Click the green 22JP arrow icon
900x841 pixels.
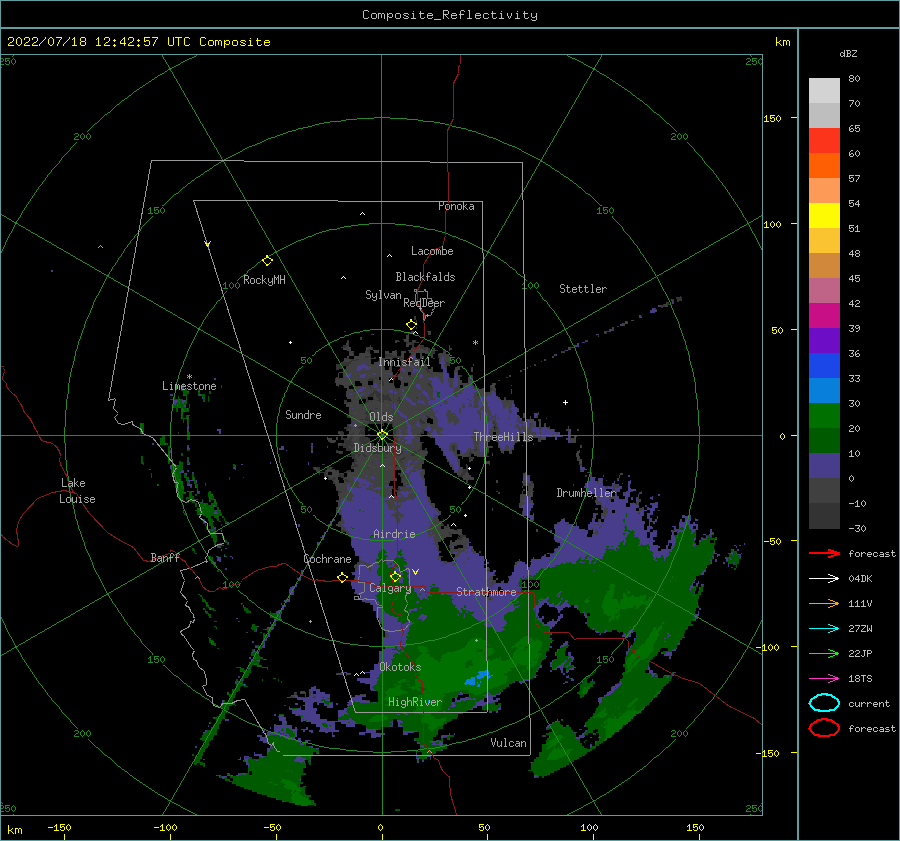coord(824,653)
